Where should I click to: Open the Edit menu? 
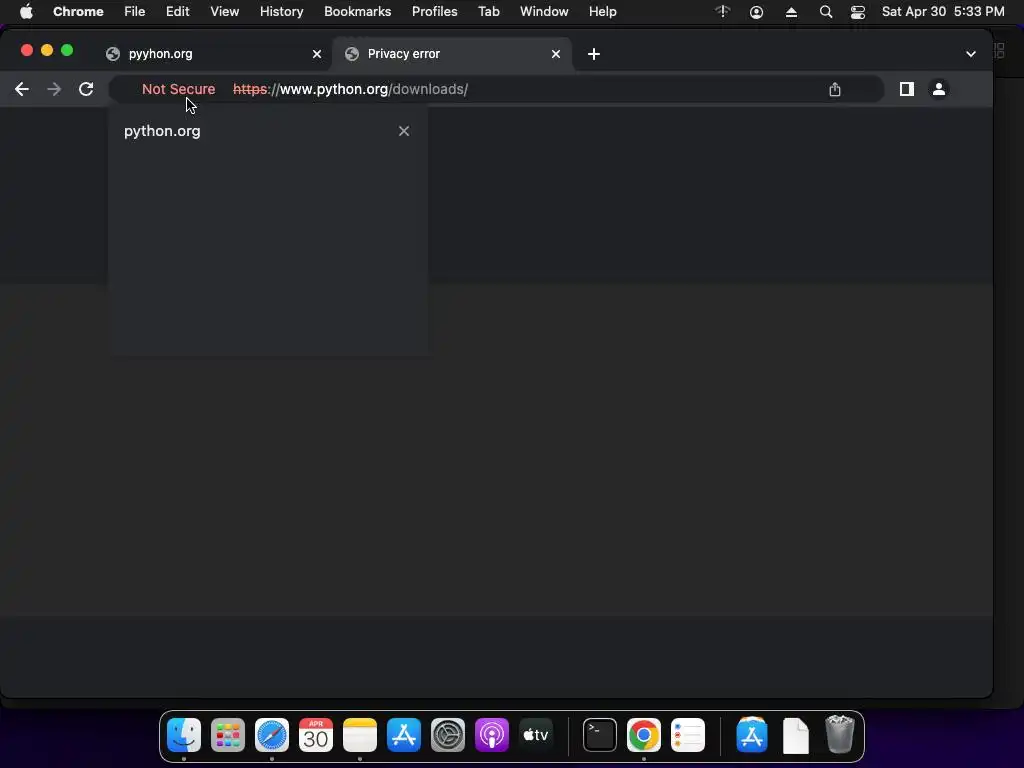click(177, 12)
